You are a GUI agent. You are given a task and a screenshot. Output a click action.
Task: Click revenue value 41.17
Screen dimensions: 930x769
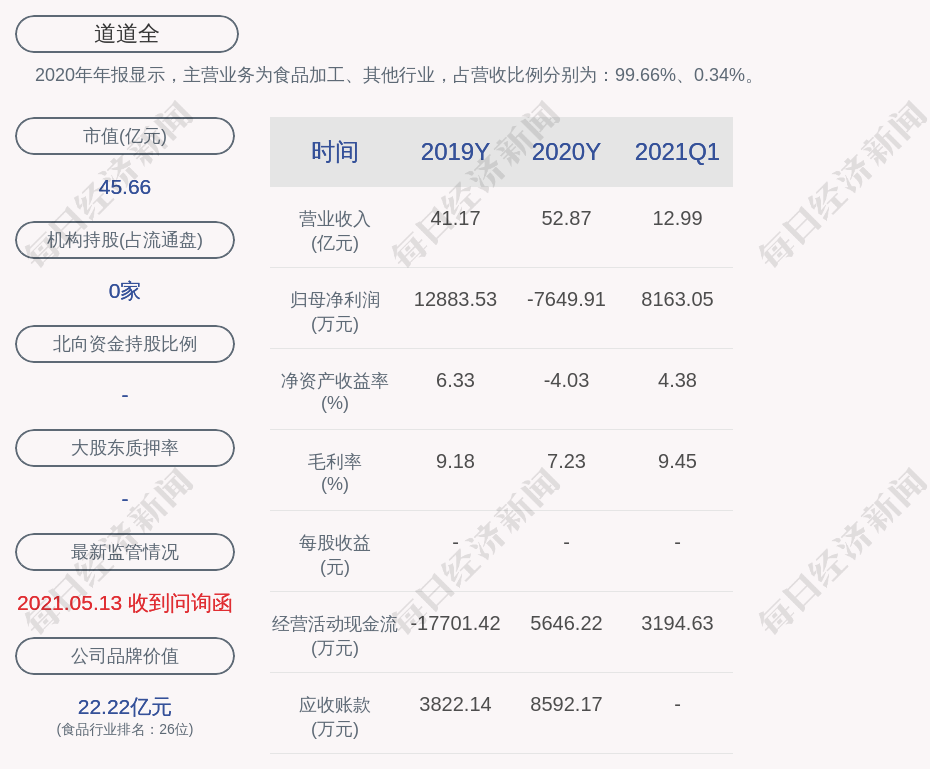(x=455, y=218)
